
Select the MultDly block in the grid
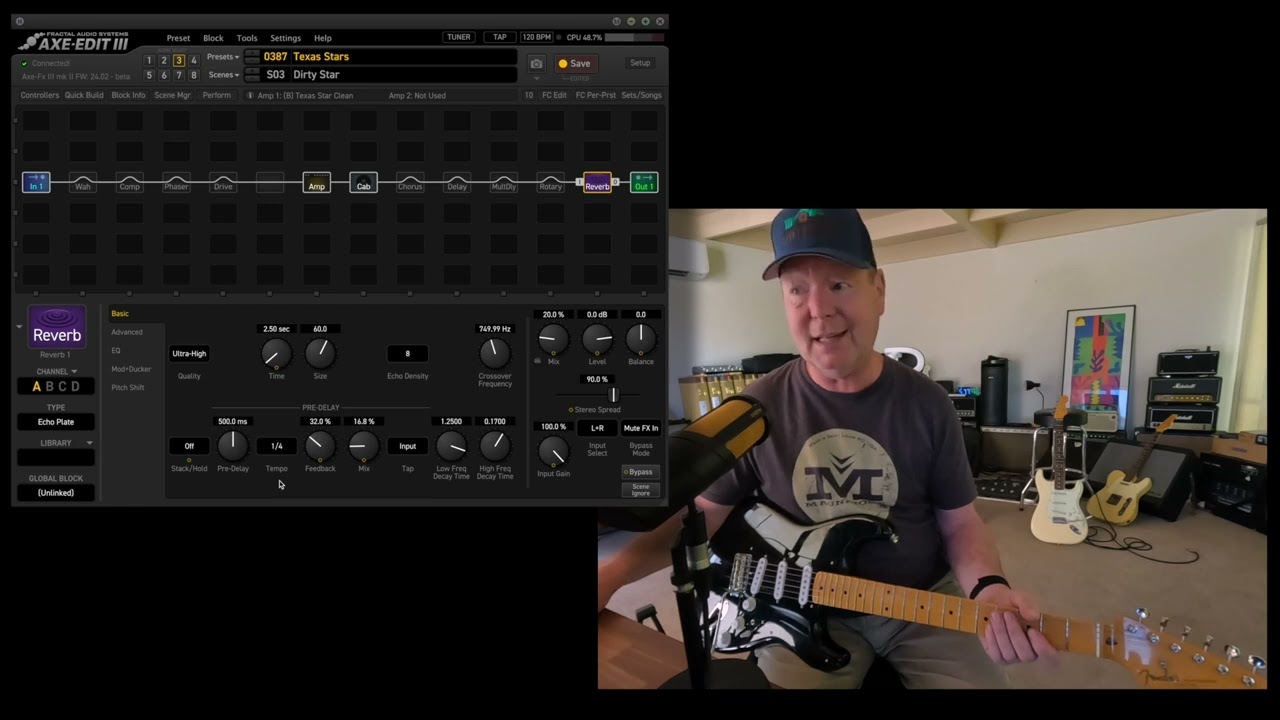[504, 183]
